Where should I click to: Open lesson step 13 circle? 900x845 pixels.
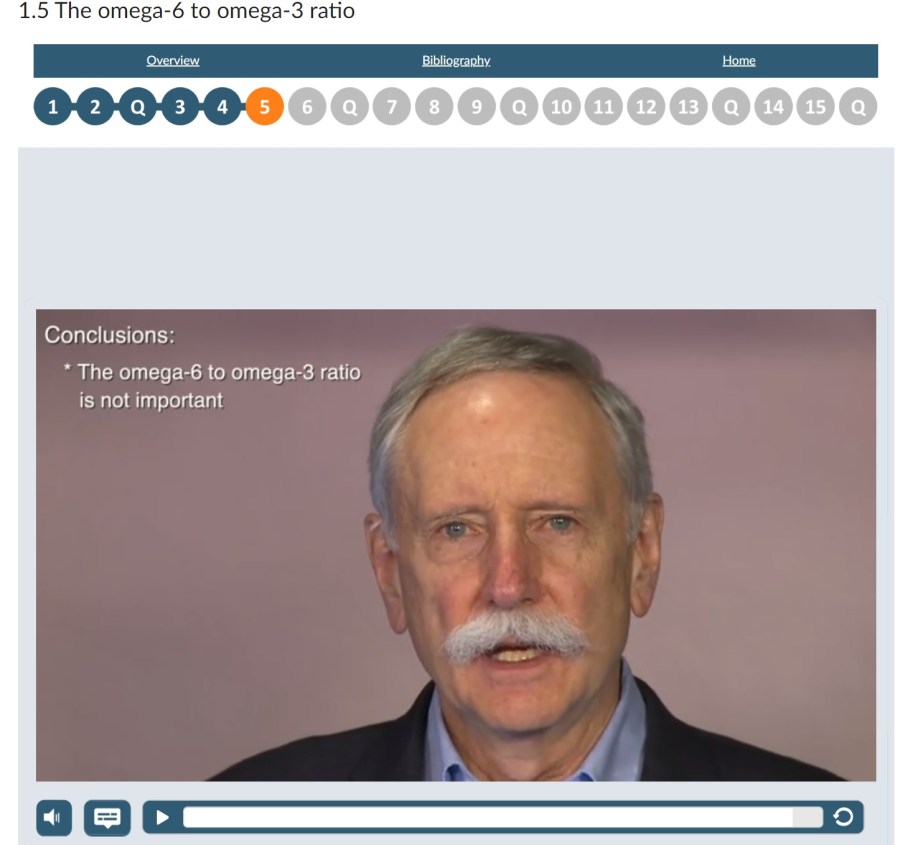click(x=689, y=107)
